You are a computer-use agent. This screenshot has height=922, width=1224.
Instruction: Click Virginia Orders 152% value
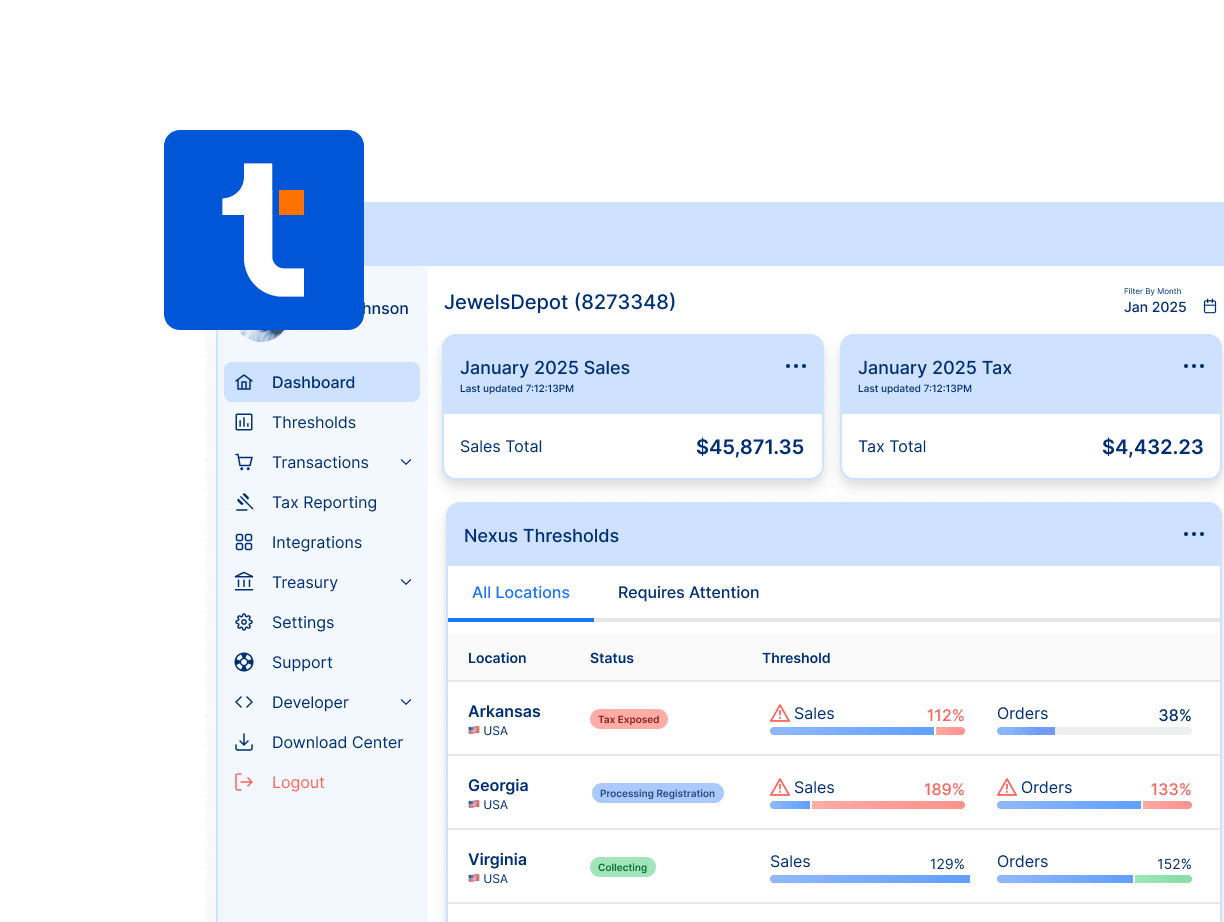click(x=1174, y=864)
